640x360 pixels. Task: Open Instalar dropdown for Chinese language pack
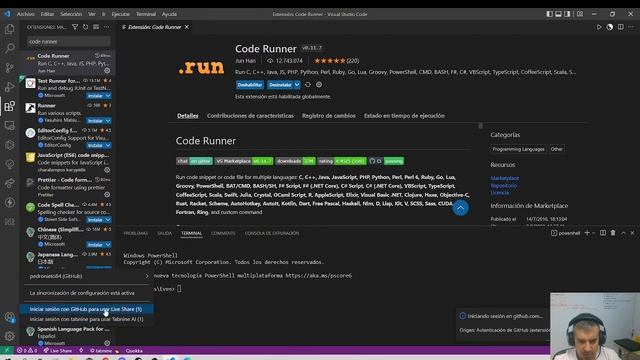pyautogui.click(x=108, y=244)
